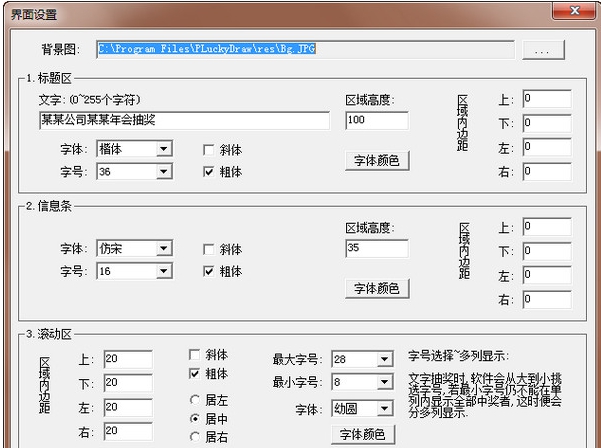Enable 斜体 checkbox in 滚动区
The image size is (601, 448).
click(x=194, y=354)
